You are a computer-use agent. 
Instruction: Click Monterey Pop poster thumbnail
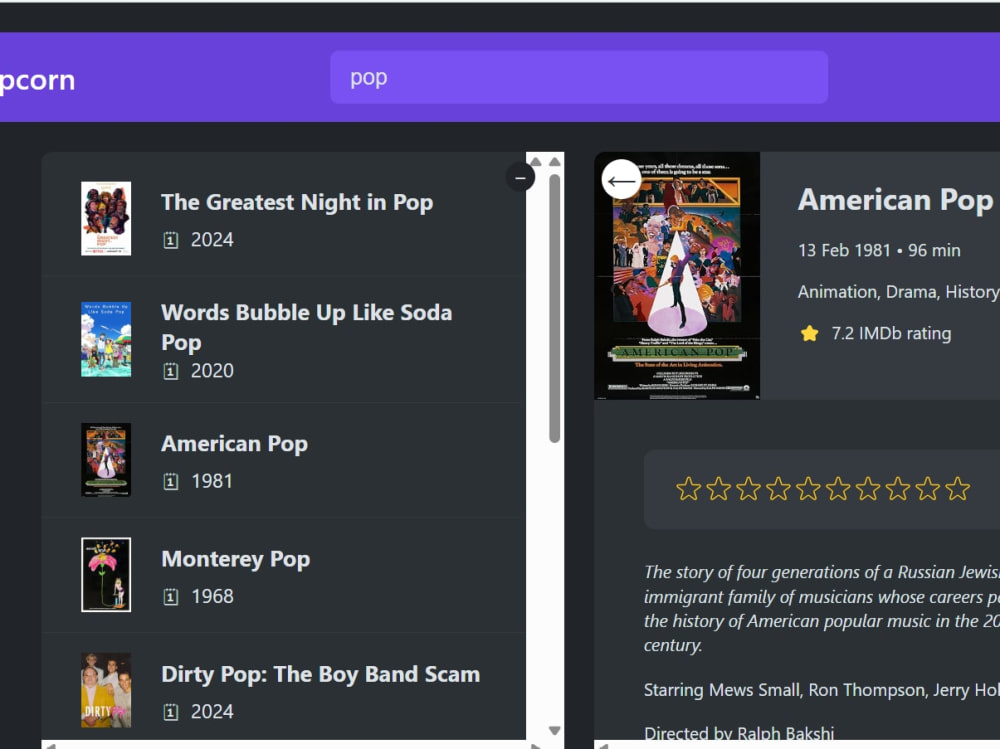tap(106, 575)
